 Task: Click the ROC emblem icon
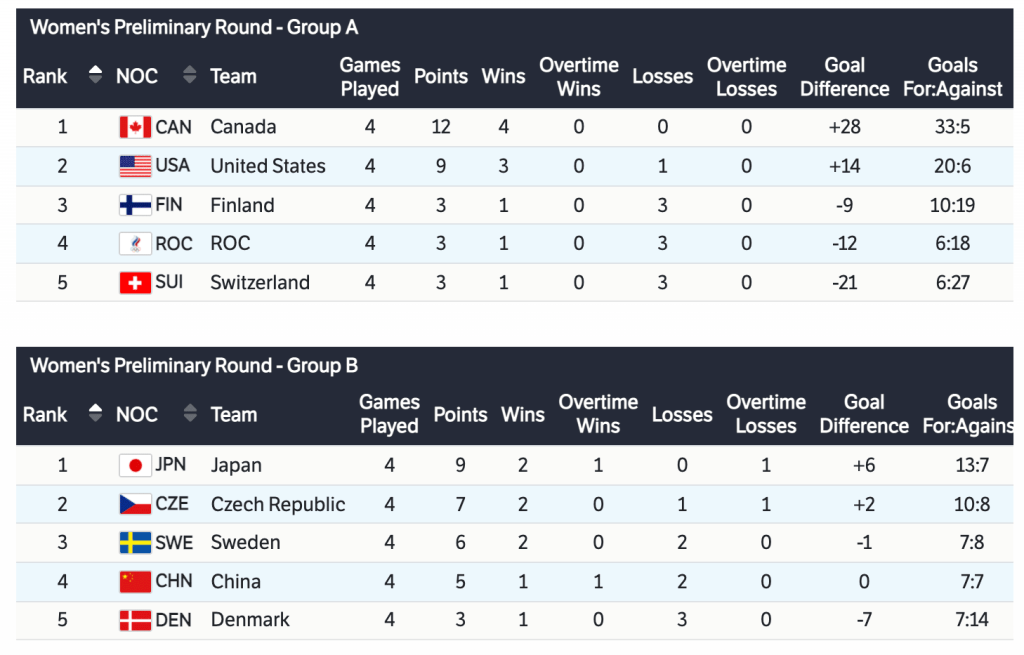pyautogui.click(x=135, y=244)
